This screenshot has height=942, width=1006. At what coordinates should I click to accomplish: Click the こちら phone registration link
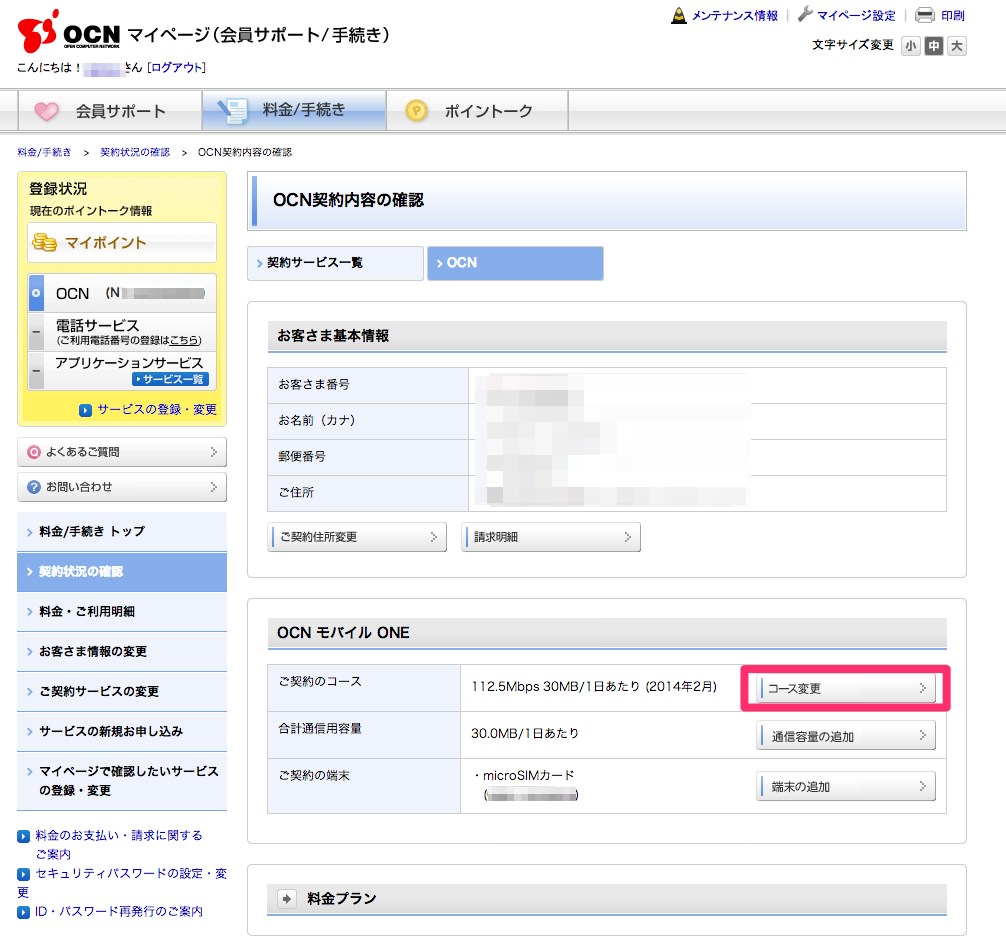point(185,340)
